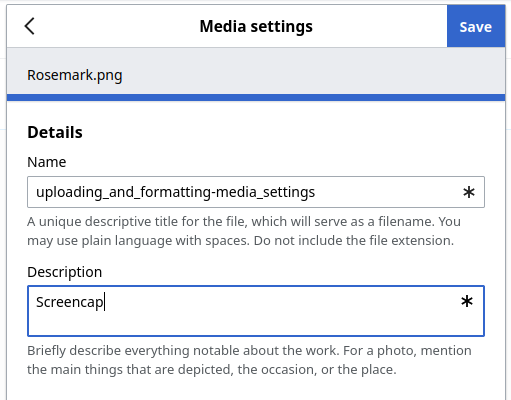
Task: Go back using the left chevron icon
Action: (x=30, y=26)
